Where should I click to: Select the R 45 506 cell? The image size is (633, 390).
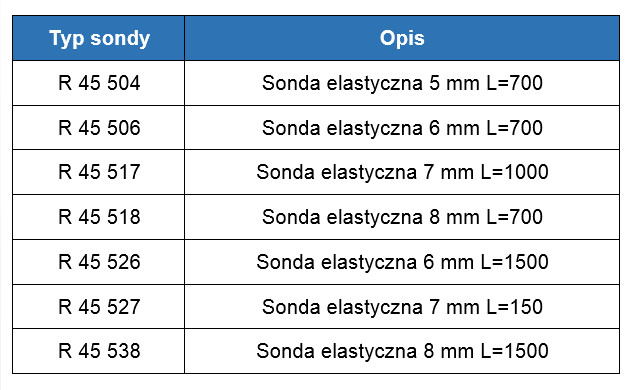tap(99, 128)
